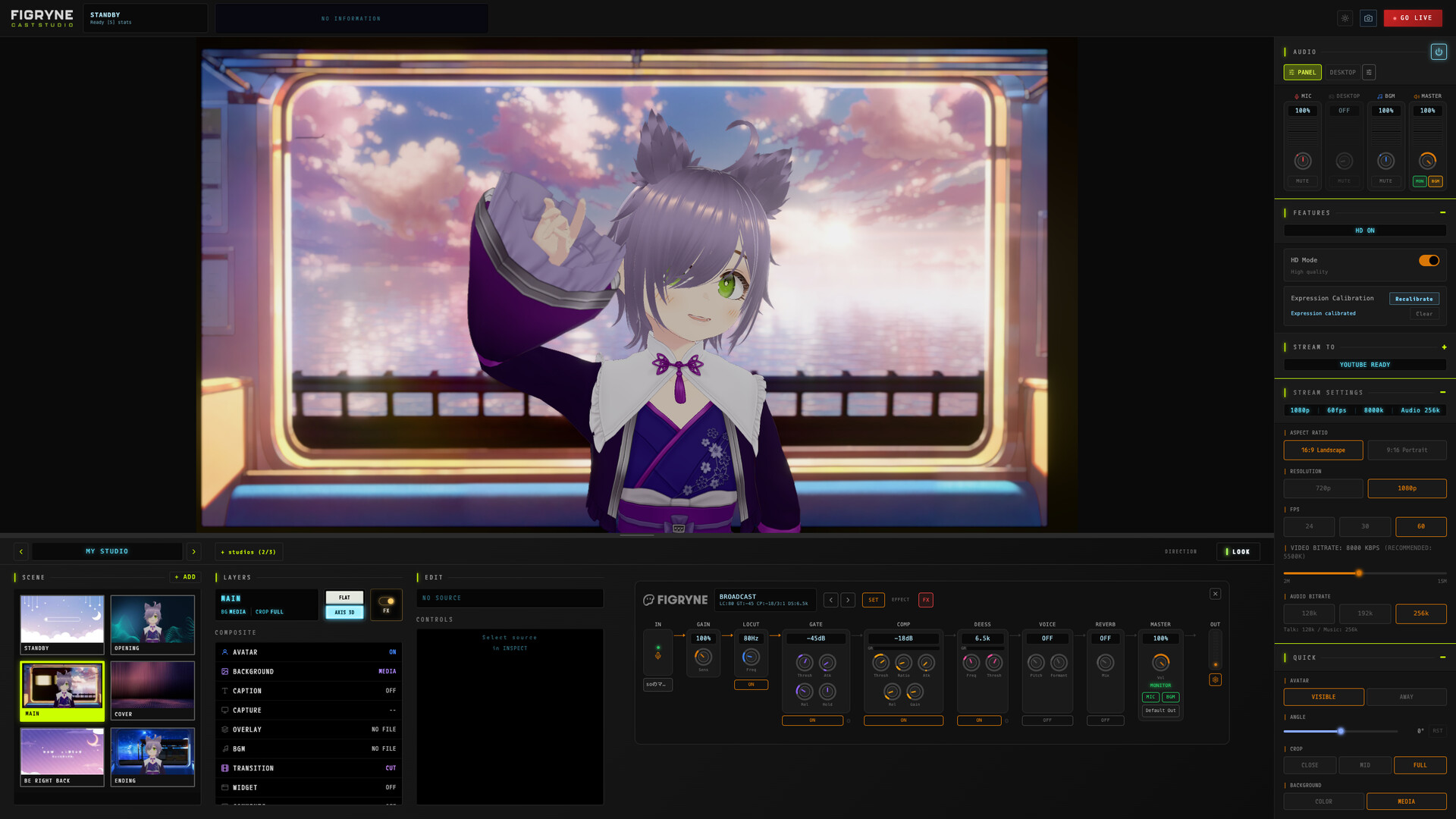Select the BGM layer row
This screenshot has width=1456, height=819.
[309, 748]
